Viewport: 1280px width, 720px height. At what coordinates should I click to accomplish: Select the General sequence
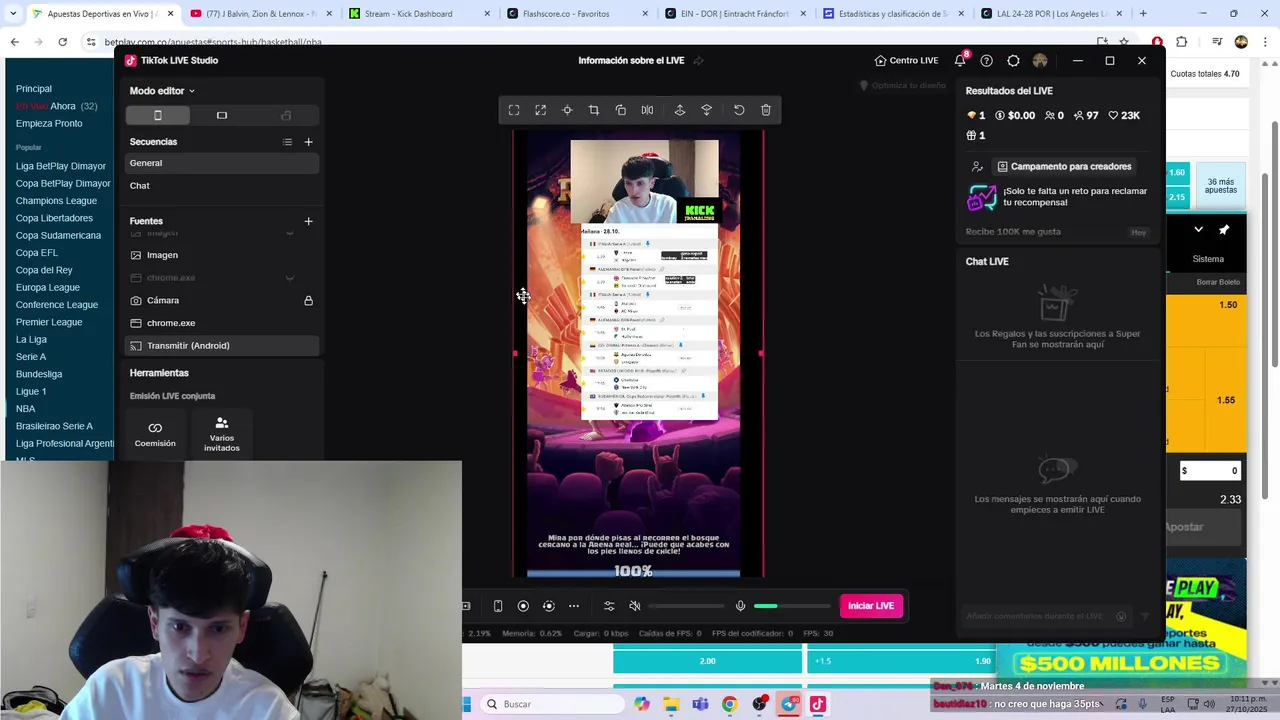(x=222, y=163)
